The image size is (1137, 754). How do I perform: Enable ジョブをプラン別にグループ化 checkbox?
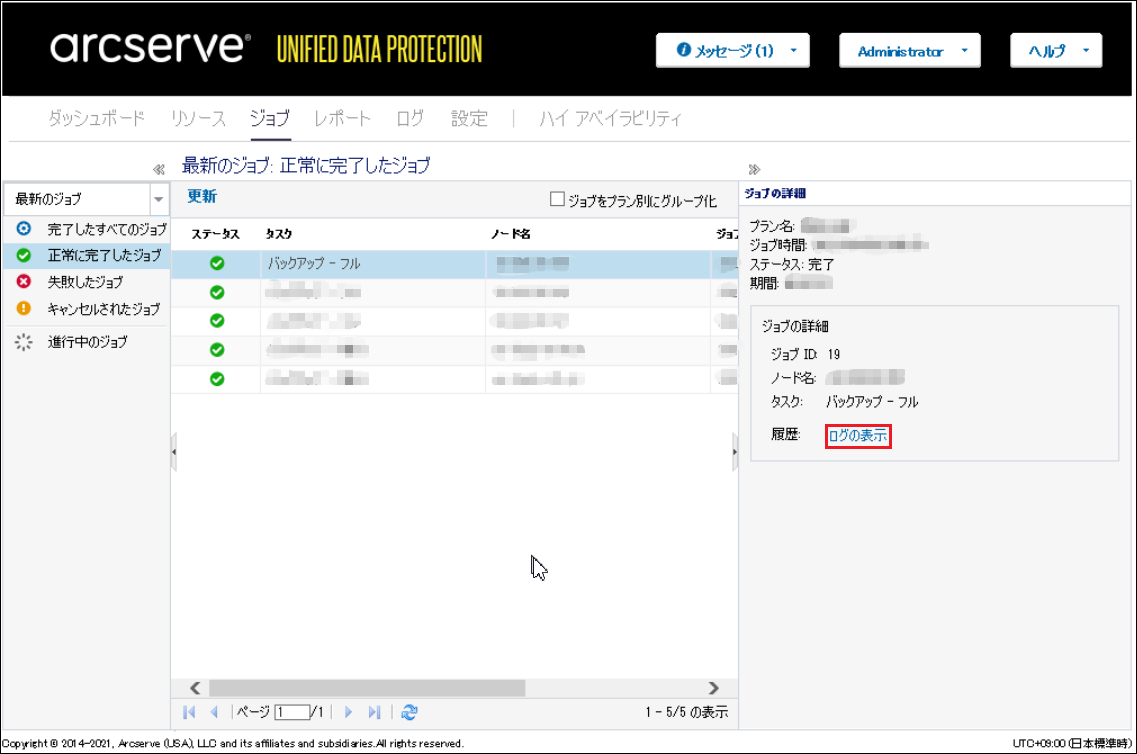pos(557,199)
